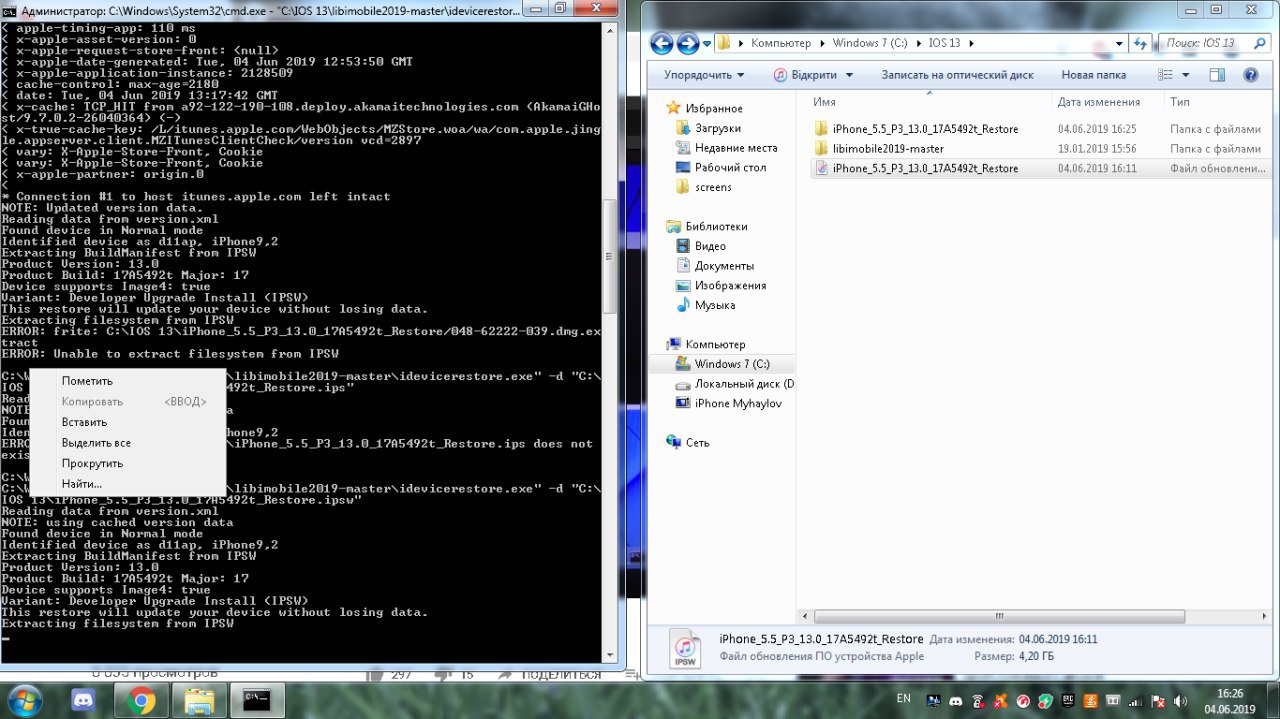
Task: Open the address bar history dropdown
Action: point(1118,44)
